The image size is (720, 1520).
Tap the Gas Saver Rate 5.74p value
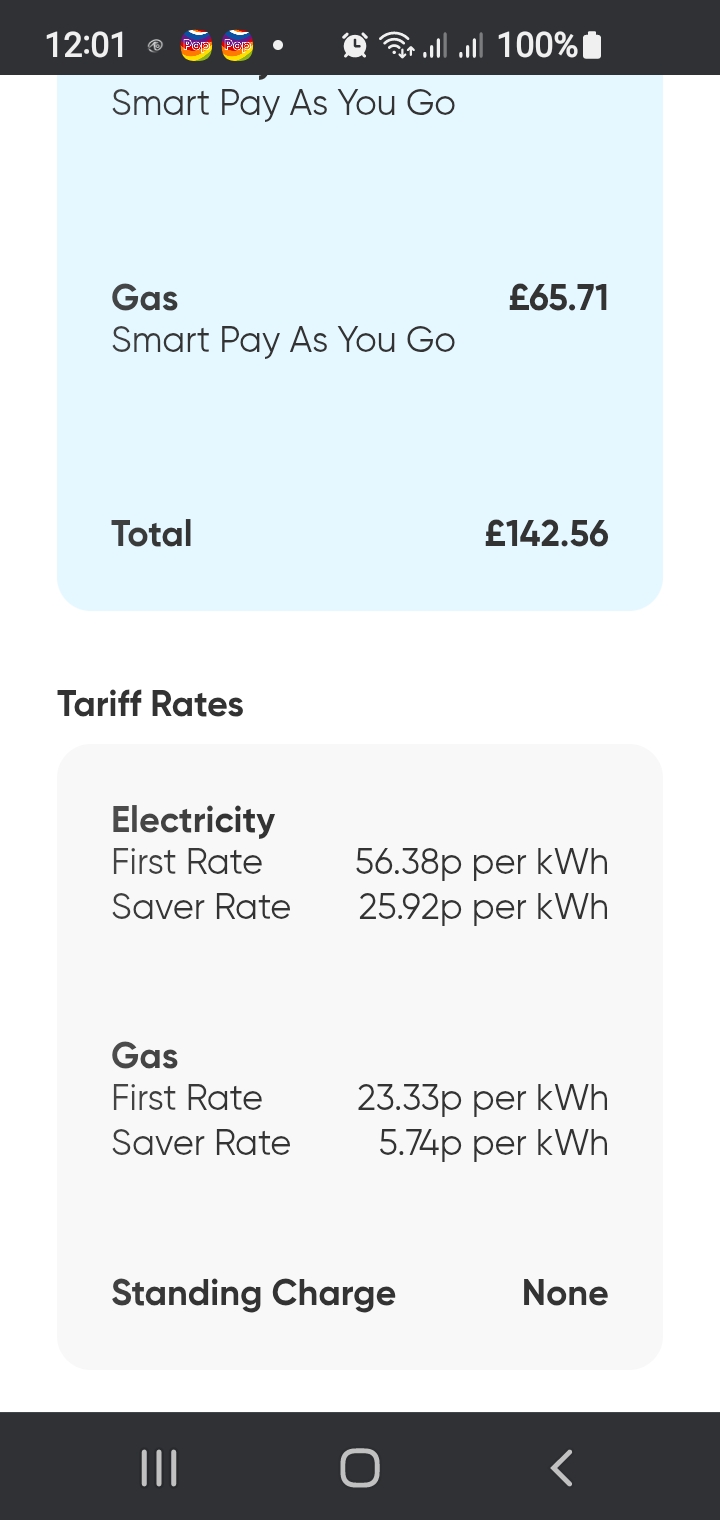493,1143
